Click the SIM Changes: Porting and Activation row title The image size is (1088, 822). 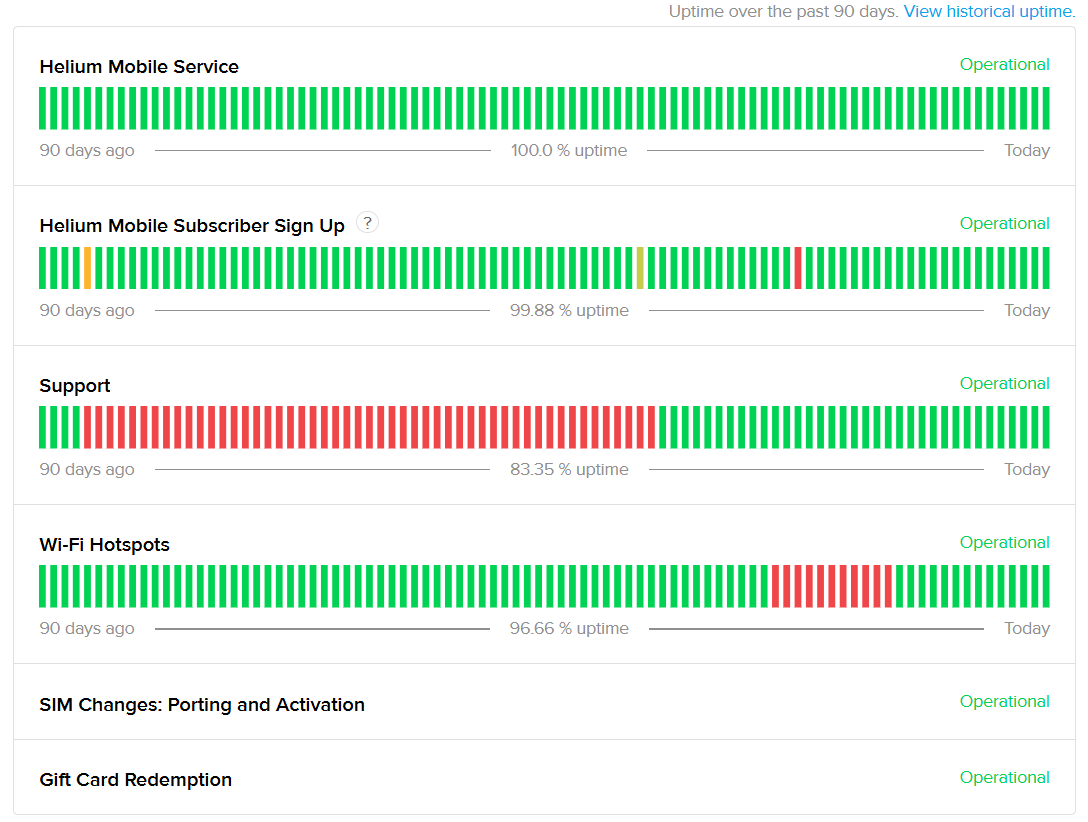click(202, 705)
